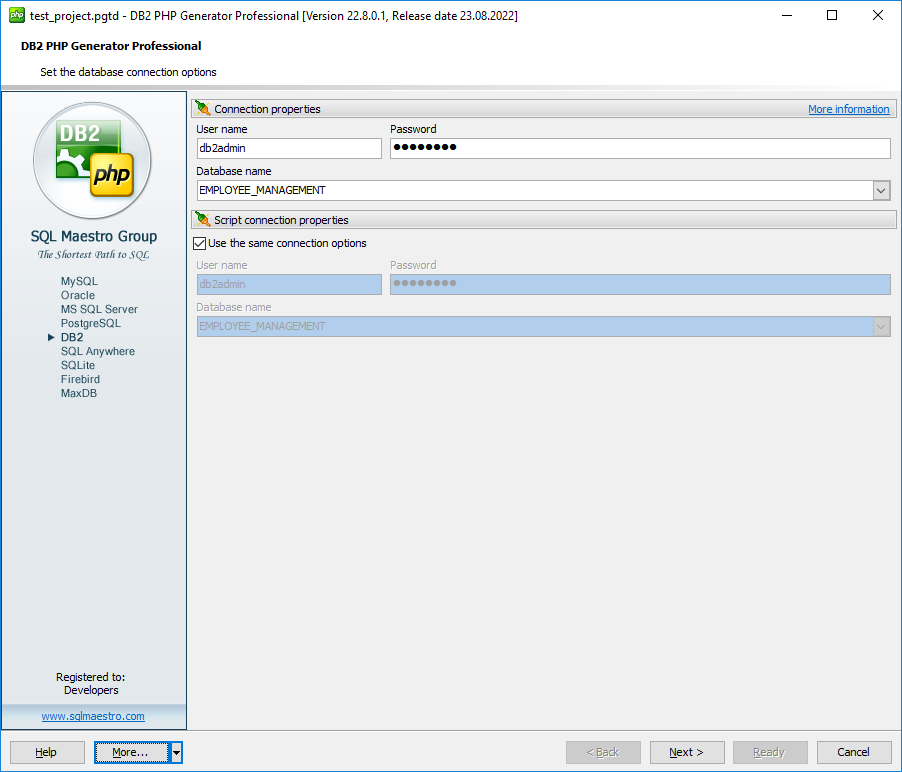The image size is (902, 772).
Task: Open the Database name dropdown
Action: point(881,190)
